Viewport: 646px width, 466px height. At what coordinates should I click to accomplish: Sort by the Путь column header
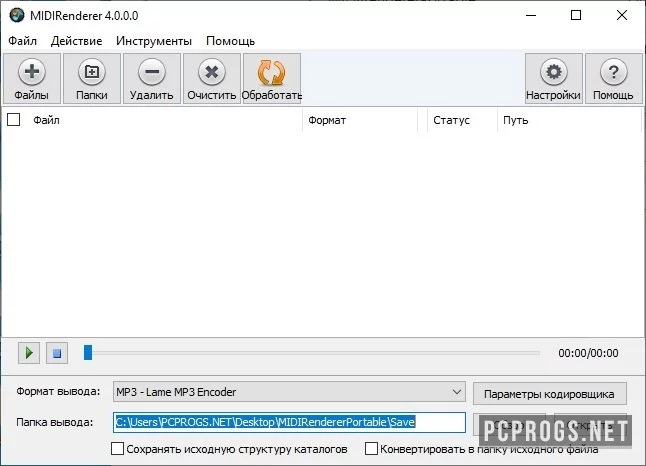pos(569,120)
